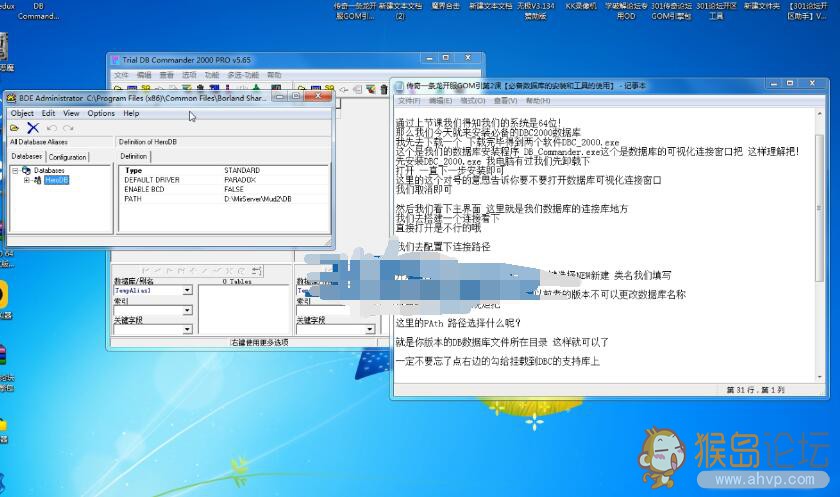Click the page icon beside the left arrow
Screen dimensions: 840x497
click(357, 89)
